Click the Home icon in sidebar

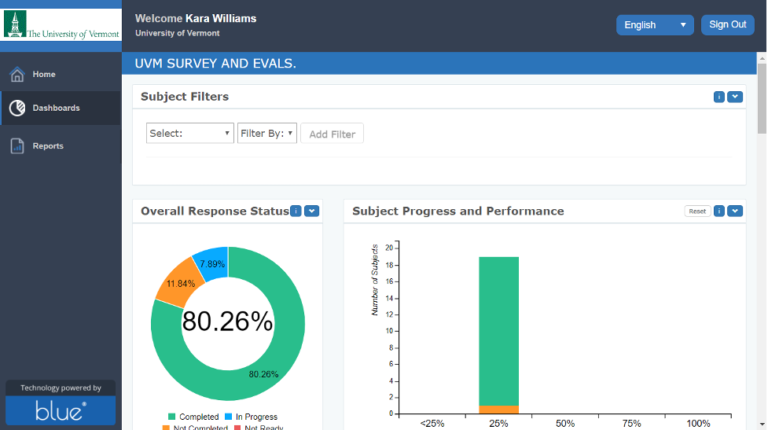17,75
